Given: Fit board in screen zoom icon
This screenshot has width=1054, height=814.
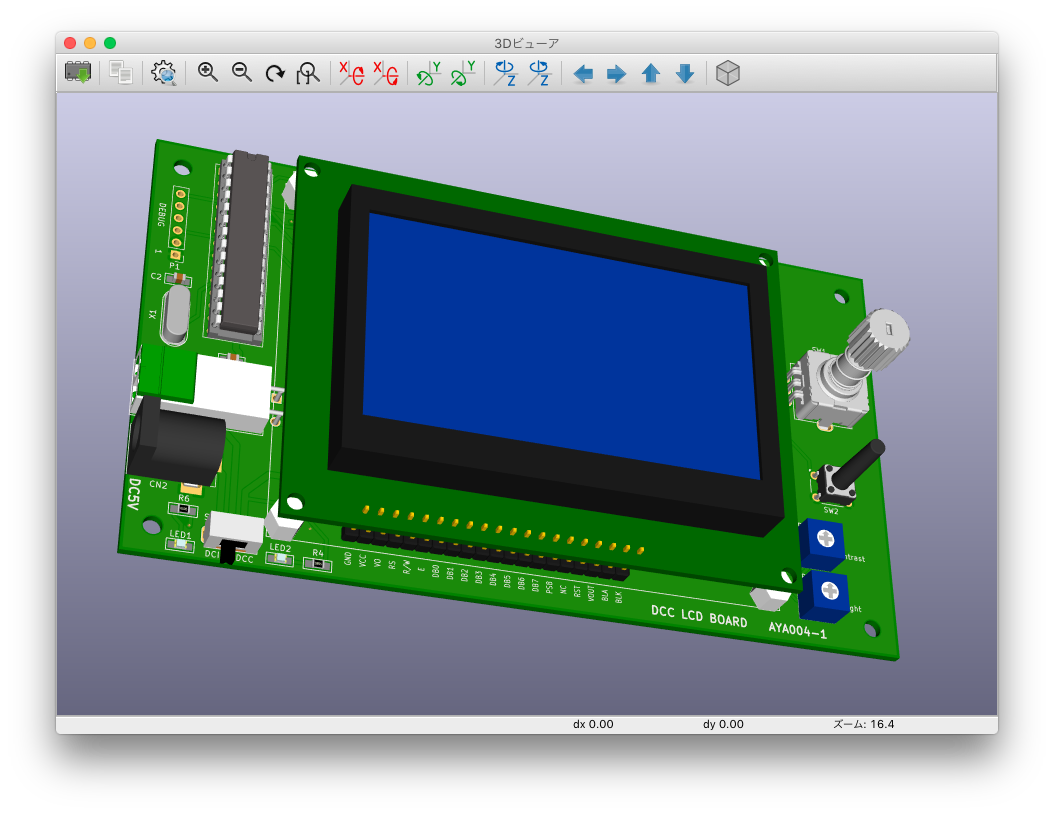Looking at the screenshot, I should pos(308,73).
